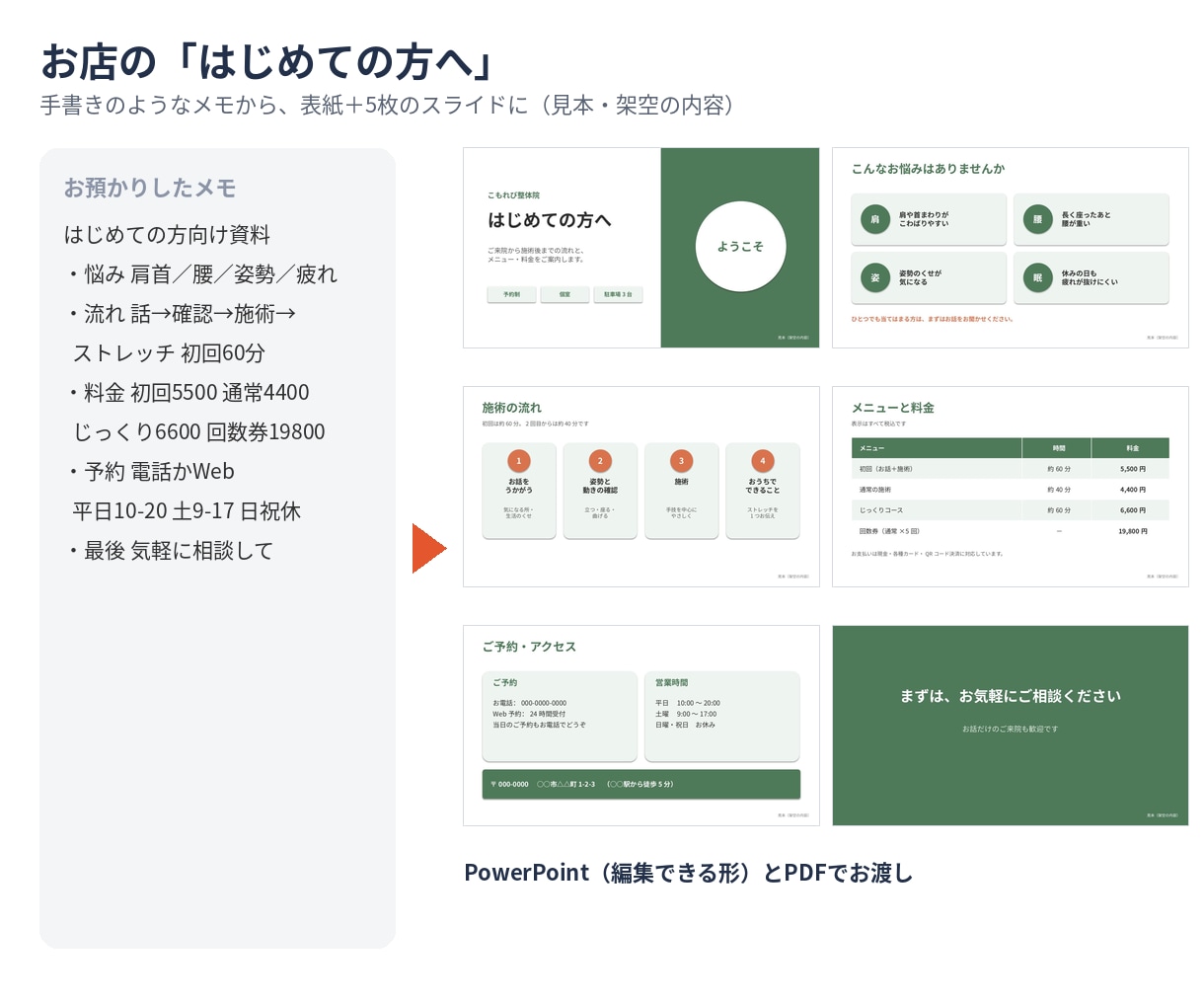Click the memo line ストレッチ 初回60分

pyautogui.click(x=169, y=353)
